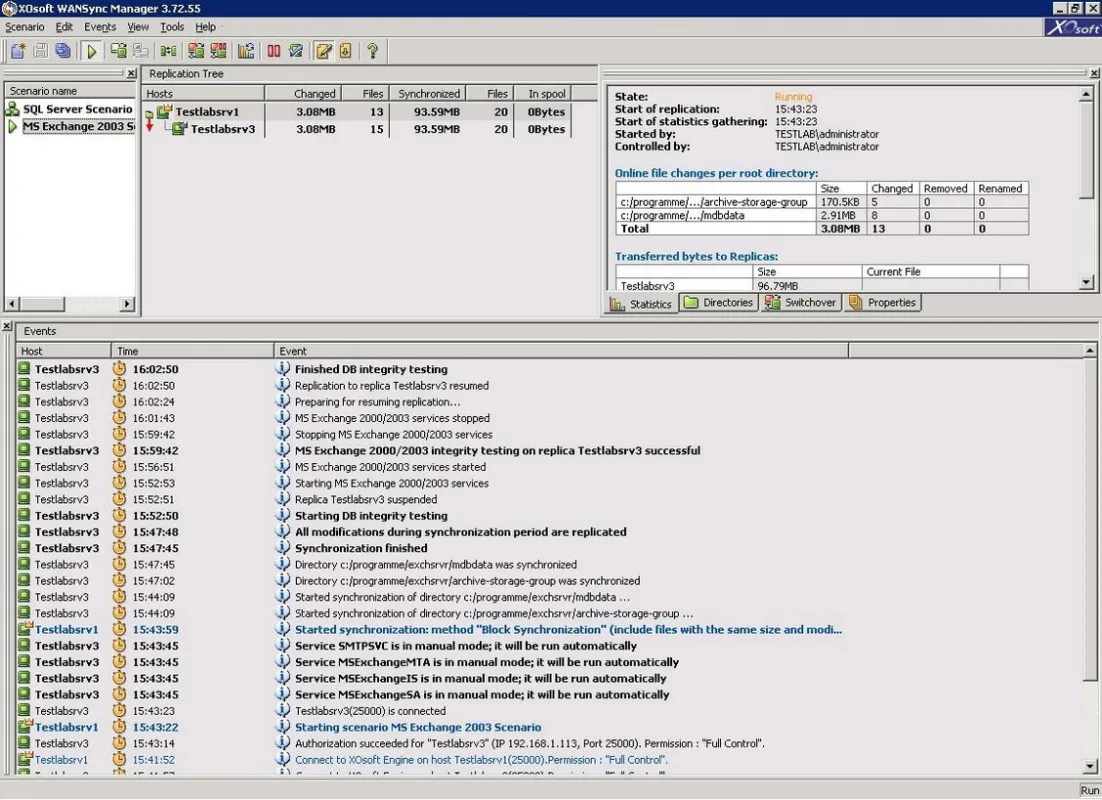Click the Testlabsrv1 master host icon in Replication Tree
Viewport: 1102px width, 800px height.
[164, 111]
